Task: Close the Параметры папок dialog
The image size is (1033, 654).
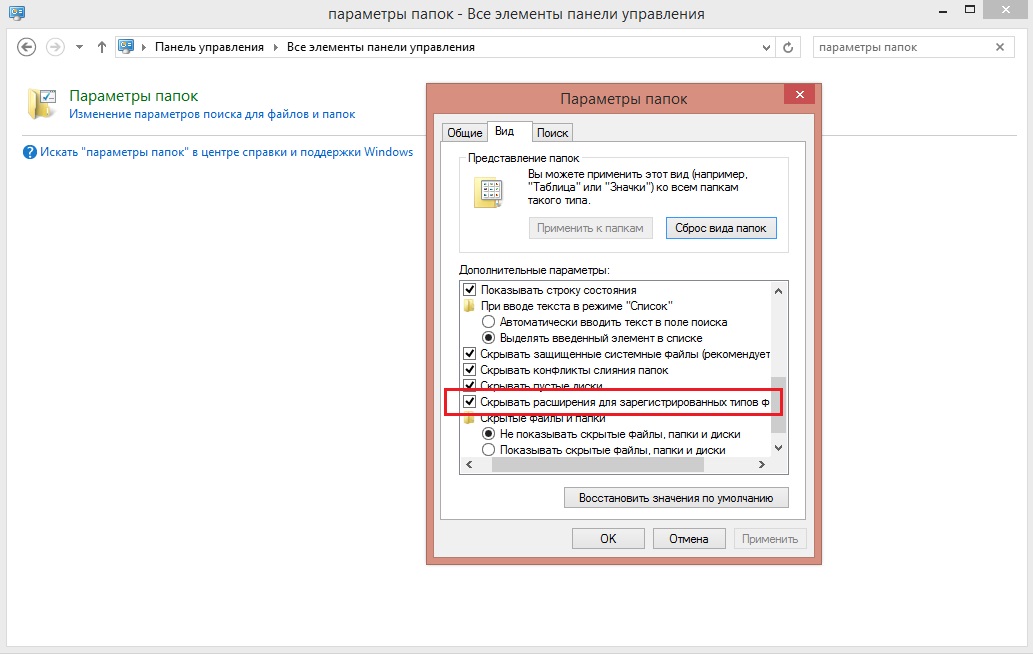Action: 800,95
